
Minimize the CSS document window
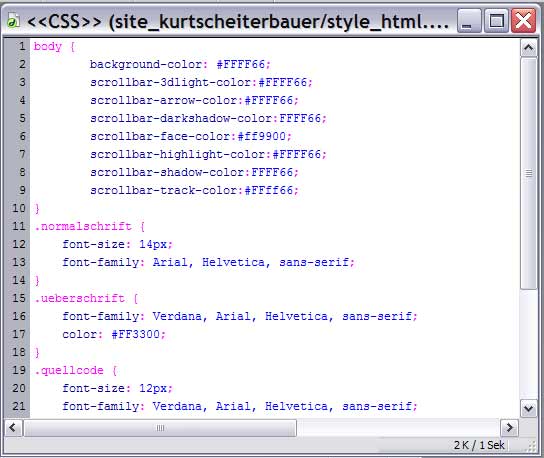tap(469, 21)
